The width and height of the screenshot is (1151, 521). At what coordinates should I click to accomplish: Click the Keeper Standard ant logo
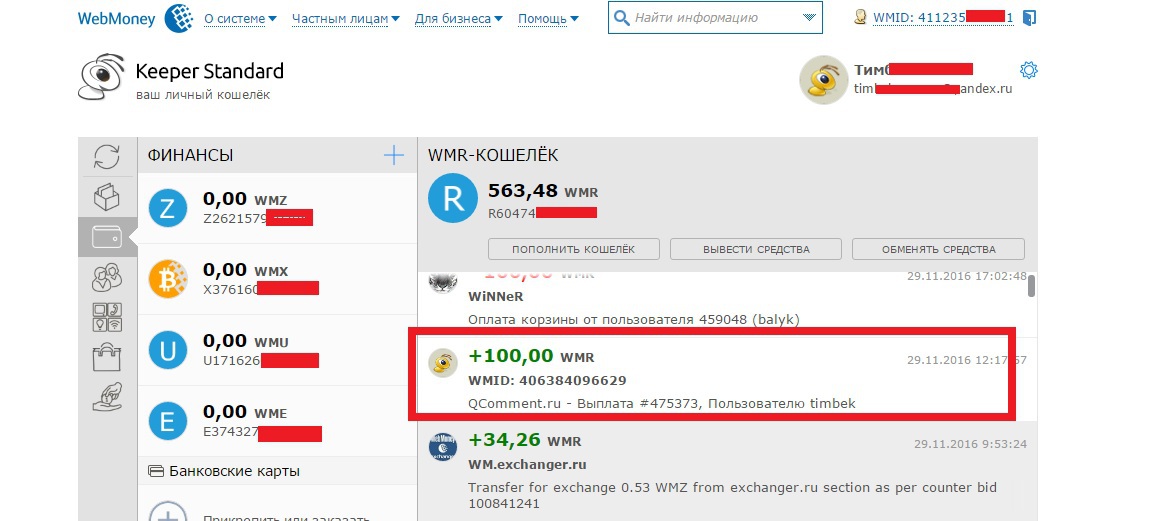[102, 76]
